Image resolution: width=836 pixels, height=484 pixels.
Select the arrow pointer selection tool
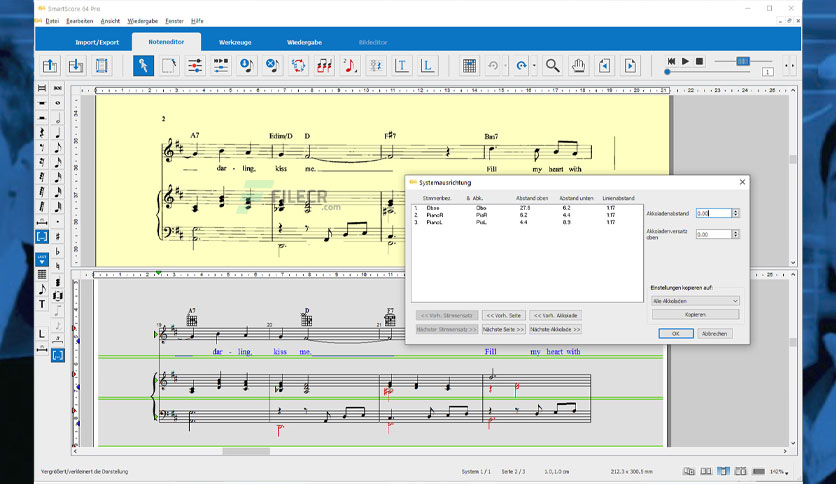(x=143, y=66)
